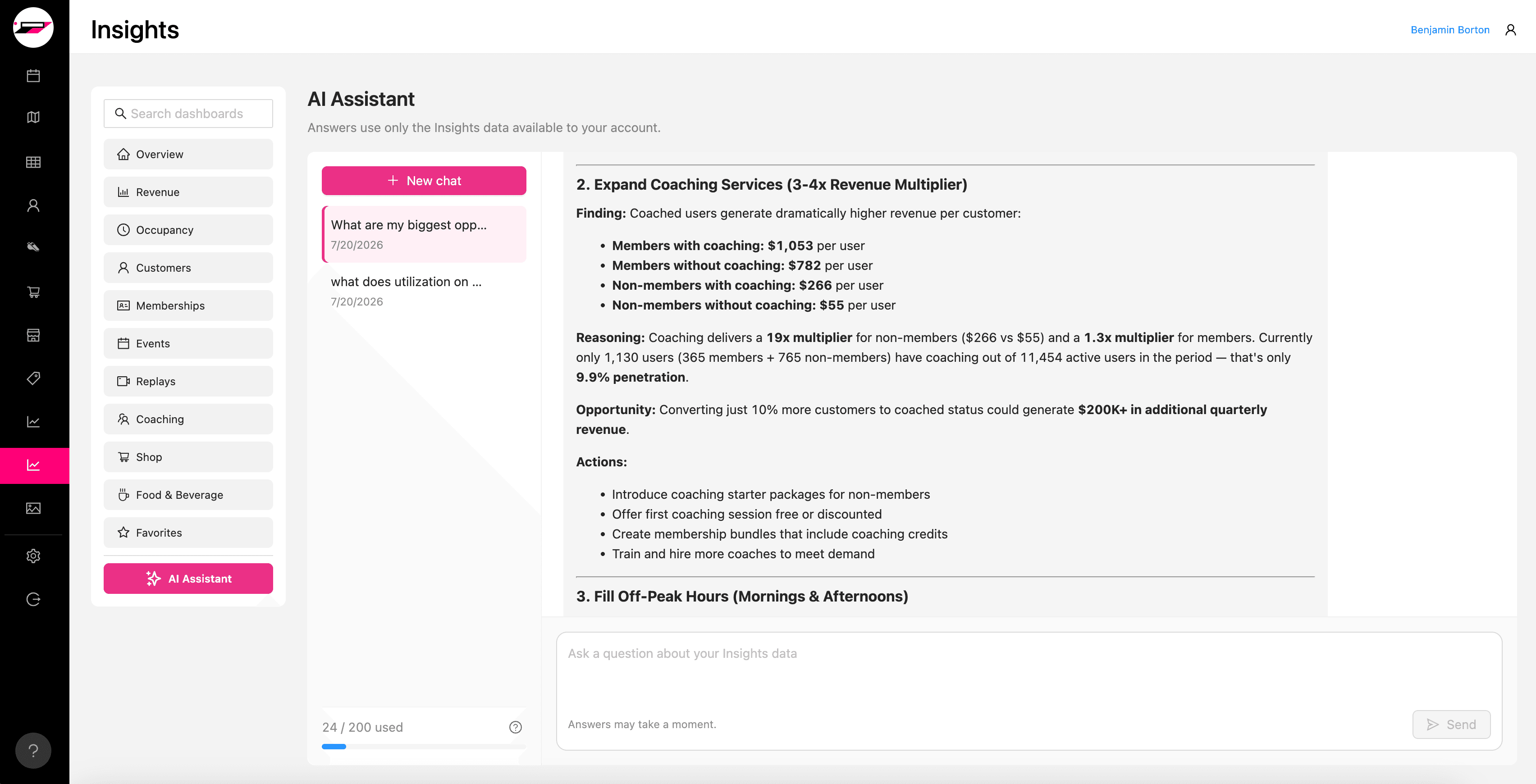The image size is (1536, 784).
Task: Click the usage progress bar
Action: click(x=424, y=747)
